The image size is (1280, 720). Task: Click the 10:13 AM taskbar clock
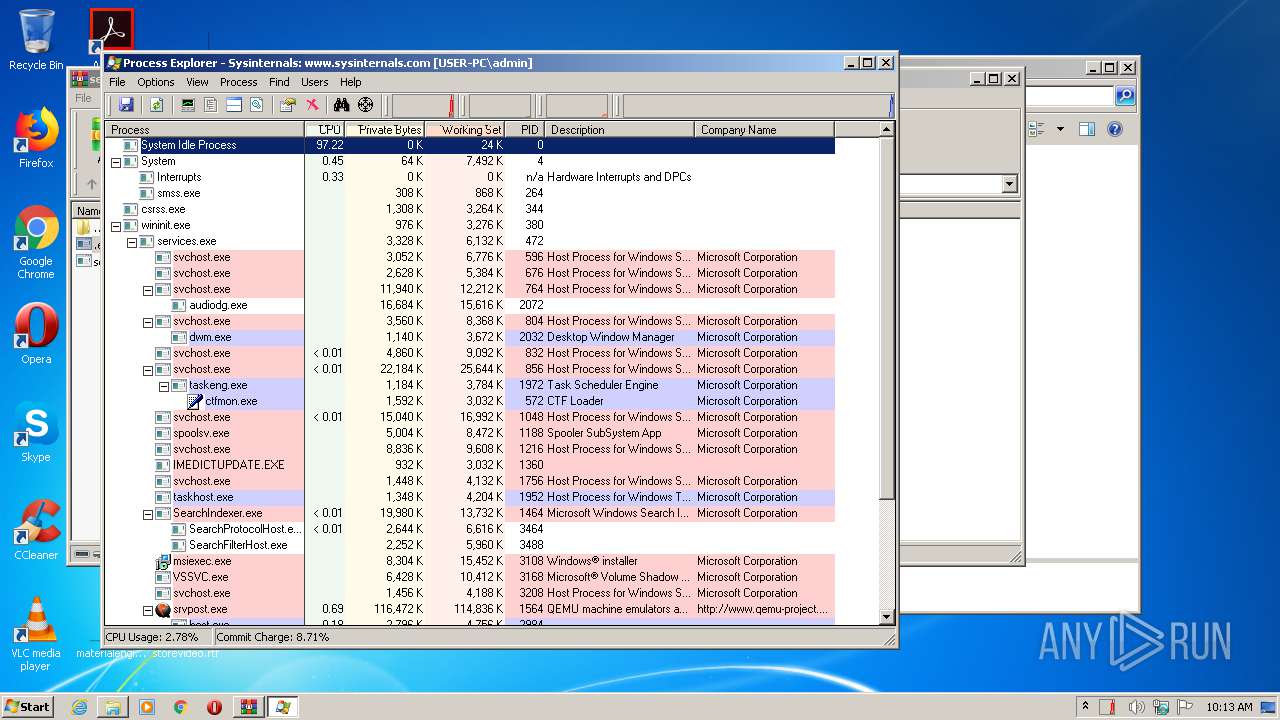1229,706
